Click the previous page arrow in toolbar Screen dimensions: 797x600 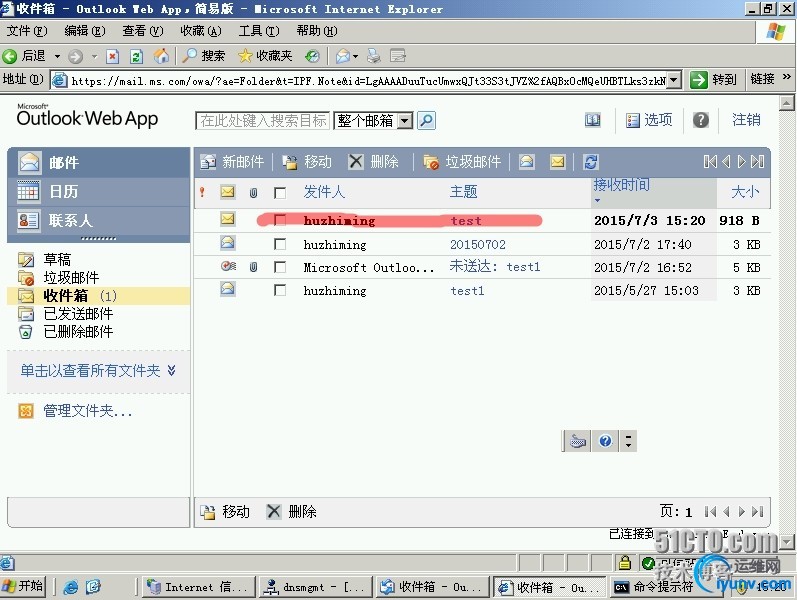tap(726, 162)
